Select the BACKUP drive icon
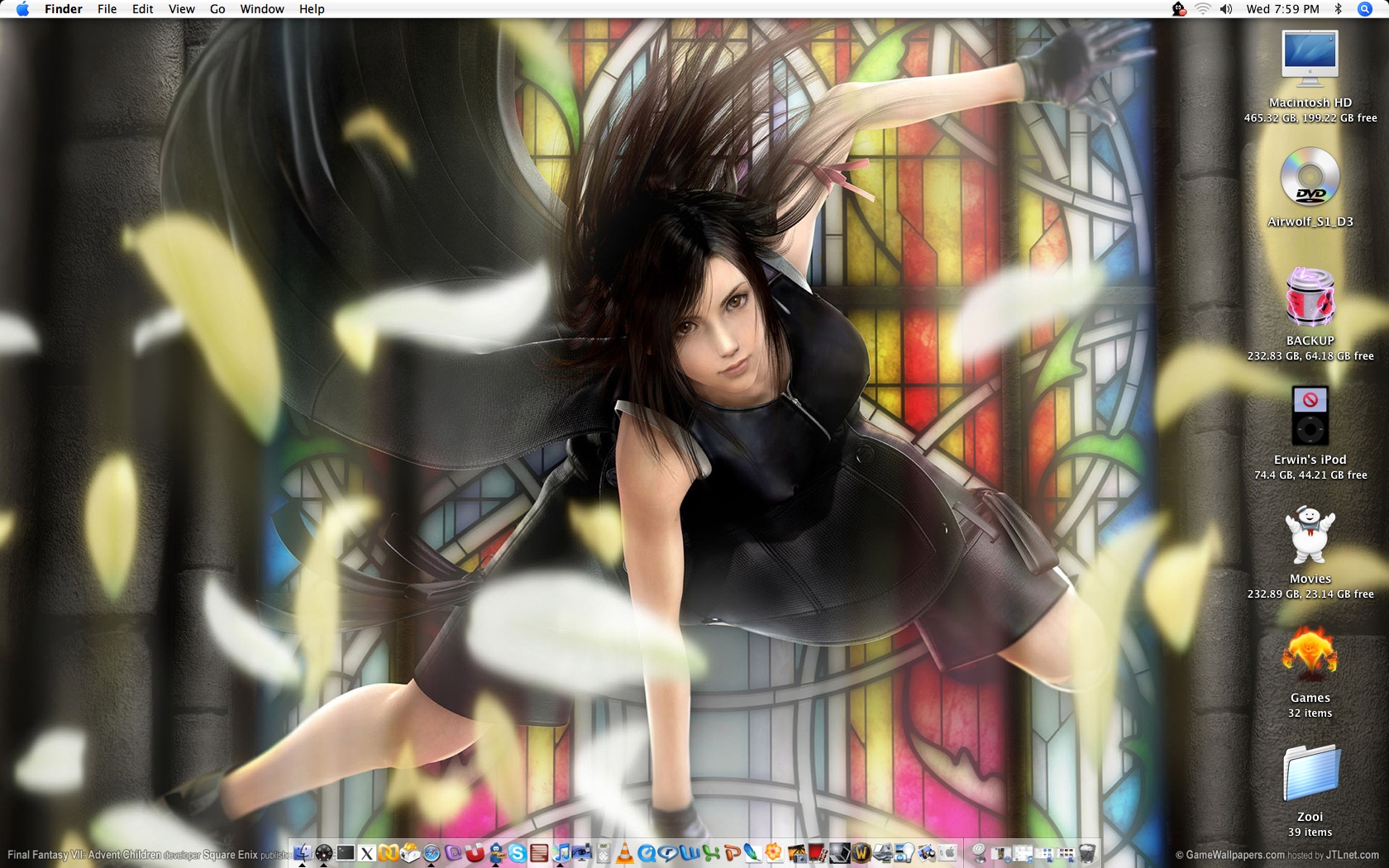Image resolution: width=1389 pixels, height=868 pixels. [1310, 296]
